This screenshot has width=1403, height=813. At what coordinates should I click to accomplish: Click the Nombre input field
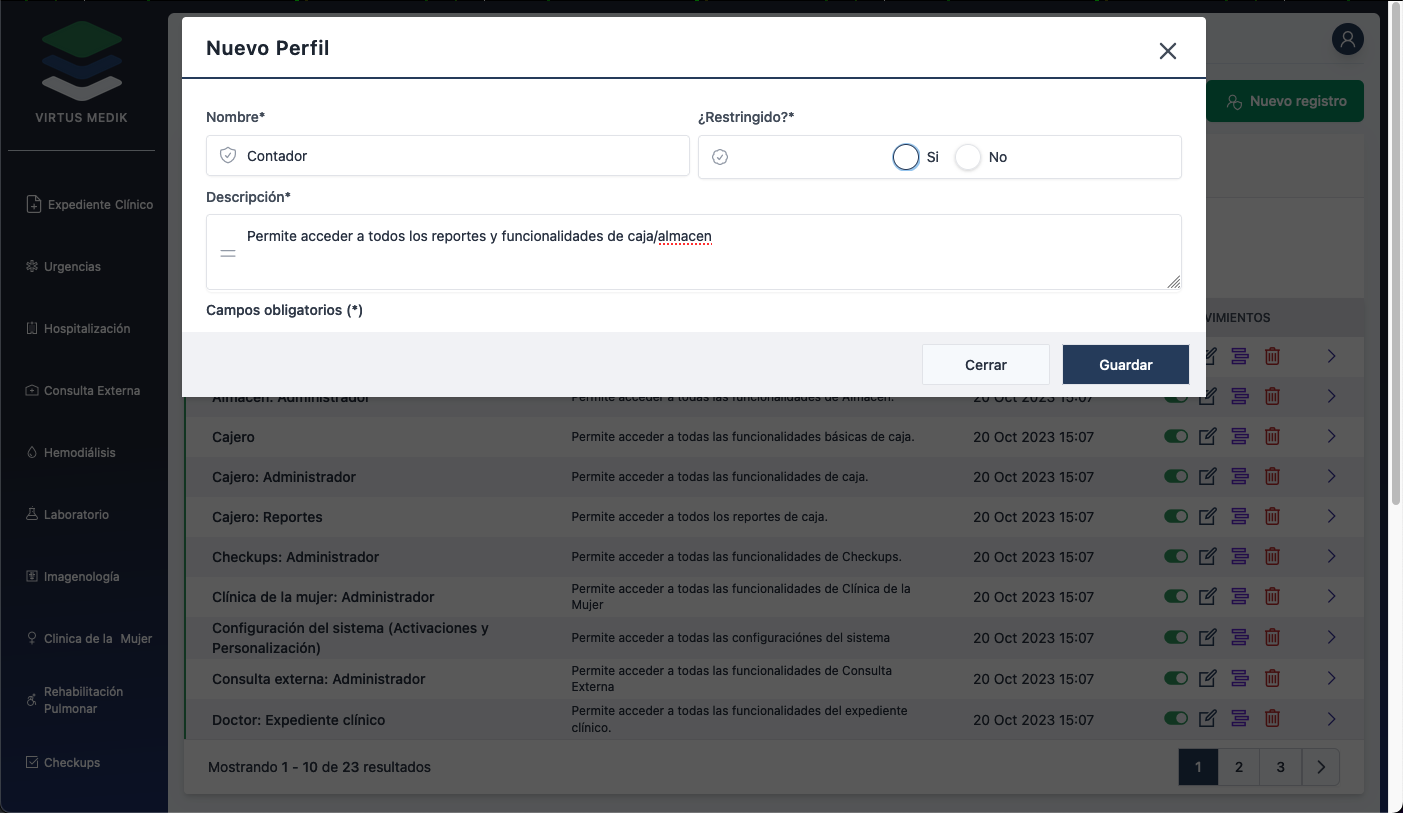(460, 156)
